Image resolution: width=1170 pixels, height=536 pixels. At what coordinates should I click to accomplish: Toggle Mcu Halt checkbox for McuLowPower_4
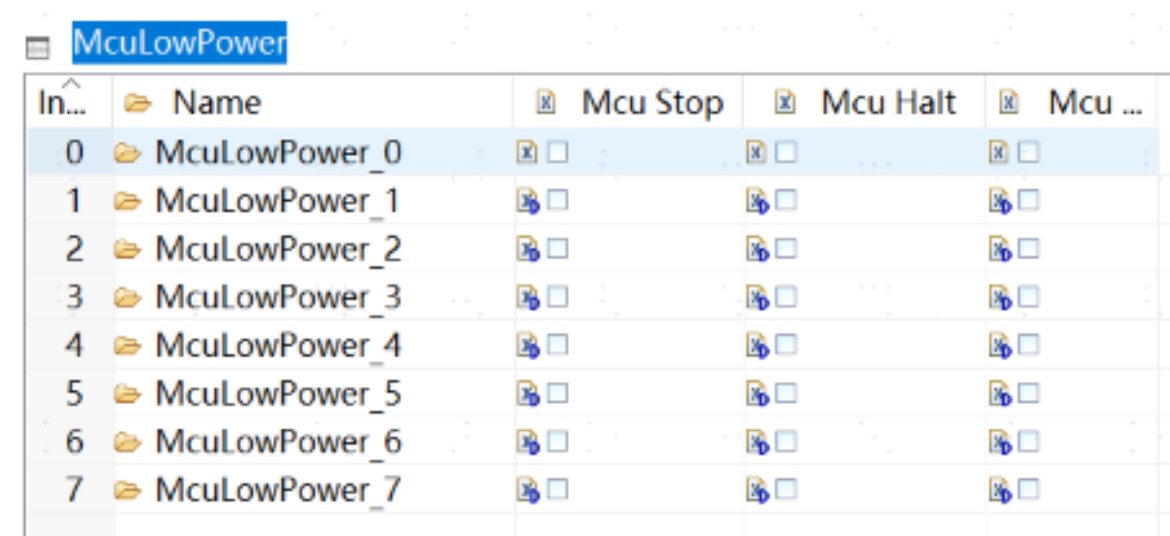(786, 344)
